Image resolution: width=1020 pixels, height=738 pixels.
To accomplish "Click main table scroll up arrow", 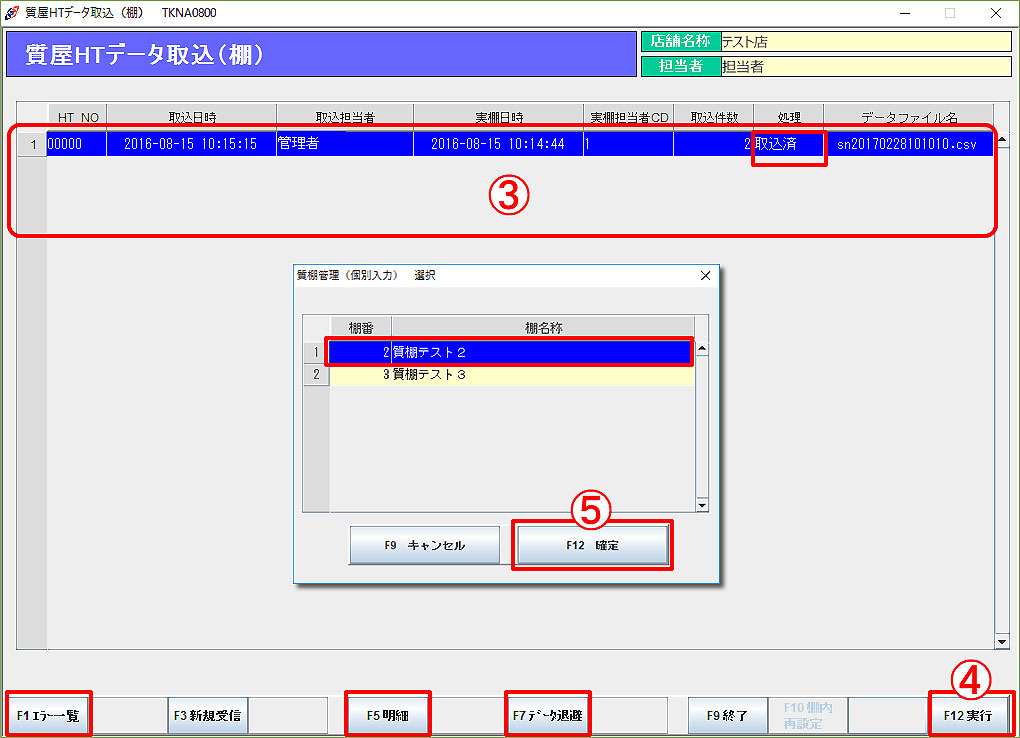I will click(x=1002, y=139).
